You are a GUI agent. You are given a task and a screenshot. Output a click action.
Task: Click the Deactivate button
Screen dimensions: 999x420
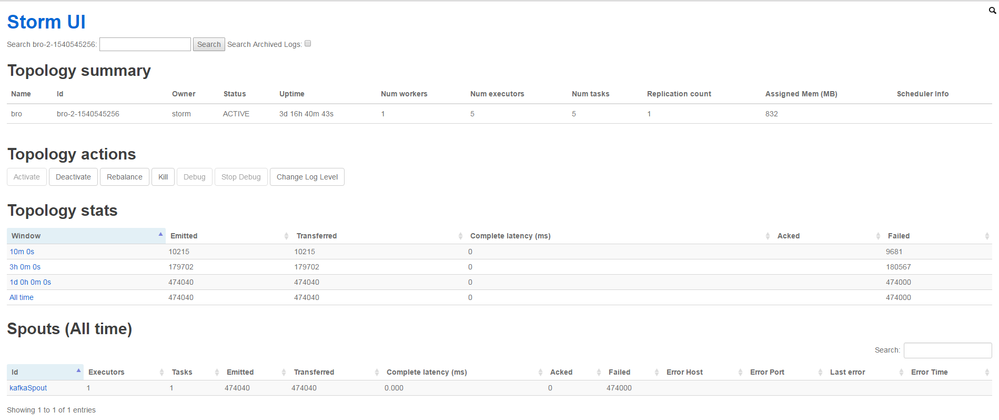[73, 177]
